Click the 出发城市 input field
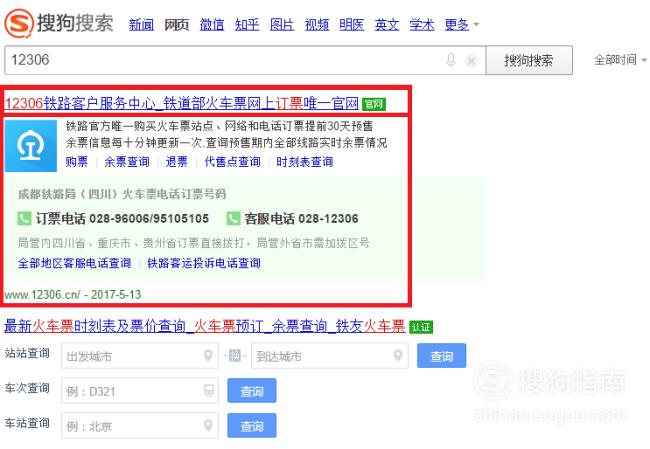 (140, 356)
